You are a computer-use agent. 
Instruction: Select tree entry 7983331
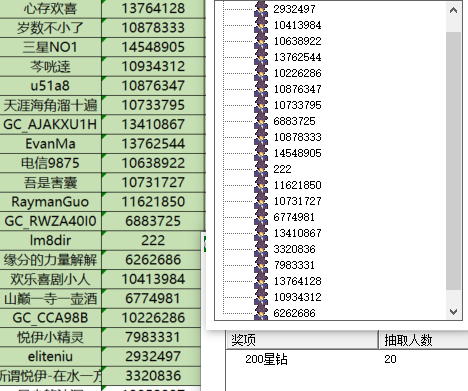[294, 265]
